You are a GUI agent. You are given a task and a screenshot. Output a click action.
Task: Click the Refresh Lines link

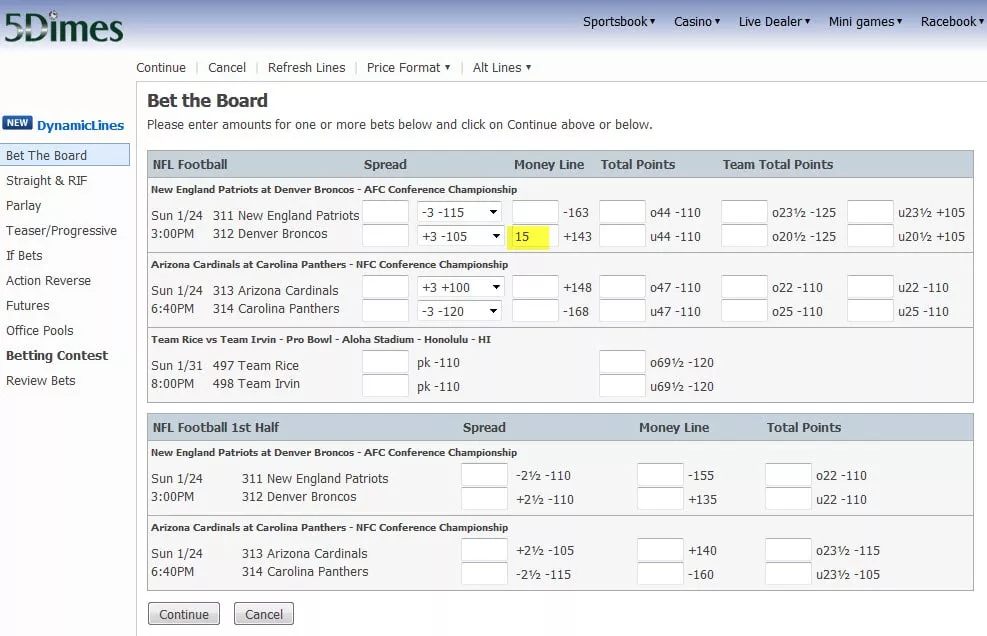coord(306,67)
